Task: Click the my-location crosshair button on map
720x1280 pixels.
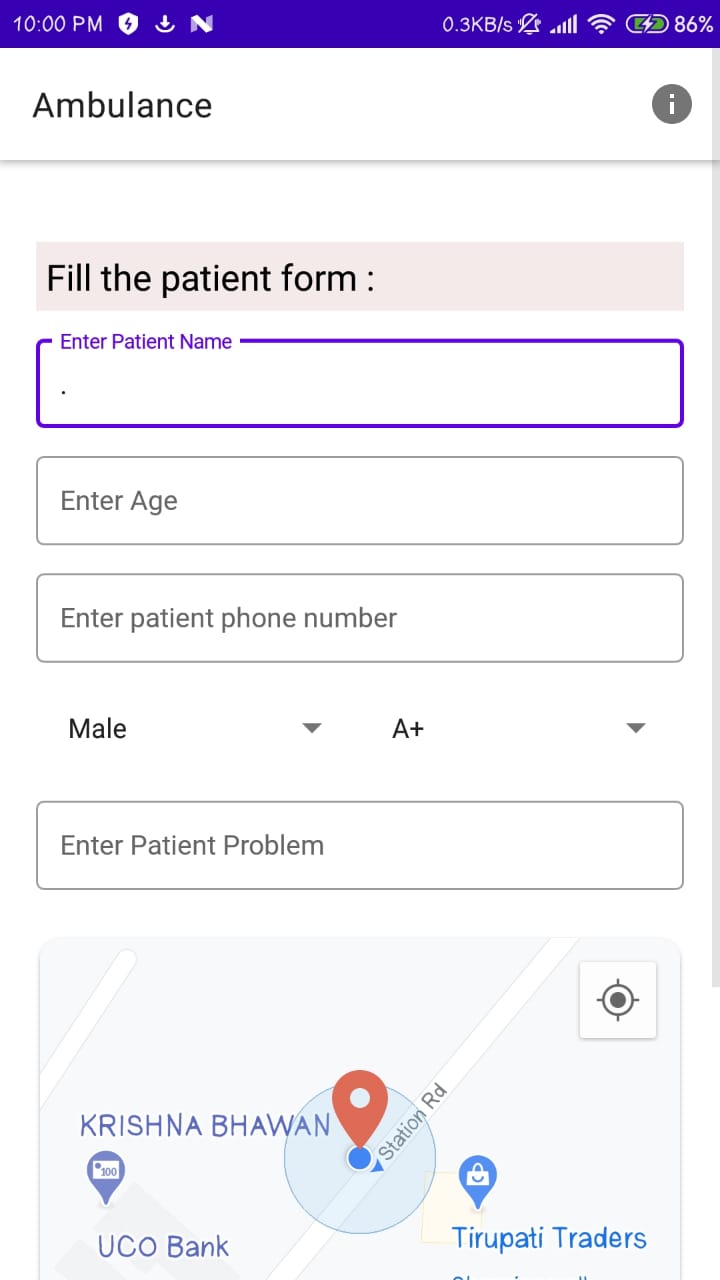Action: pyautogui.click(x=618, y=999)
